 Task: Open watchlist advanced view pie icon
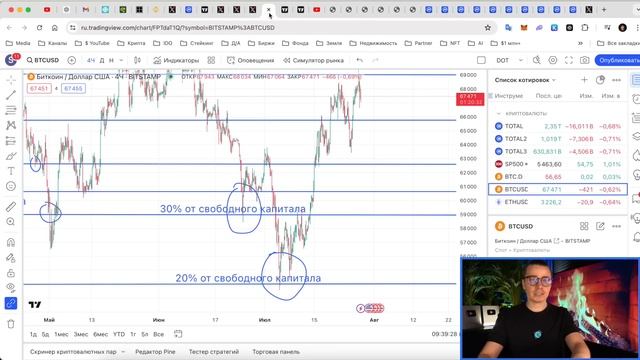pyautogui.click(x=600, y=80)
